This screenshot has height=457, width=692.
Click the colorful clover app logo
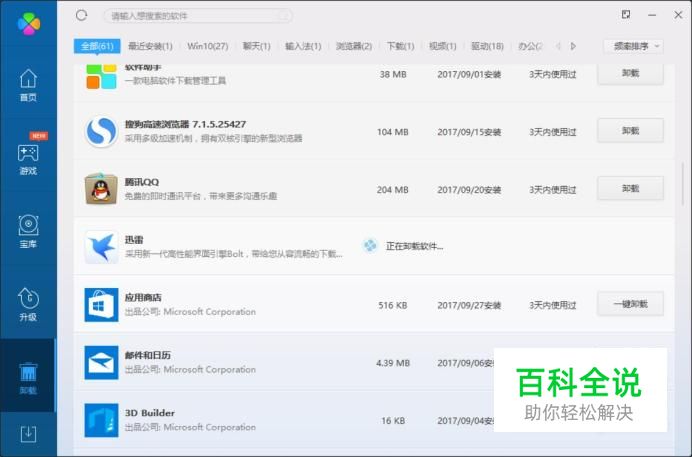(x=29, y=23)
